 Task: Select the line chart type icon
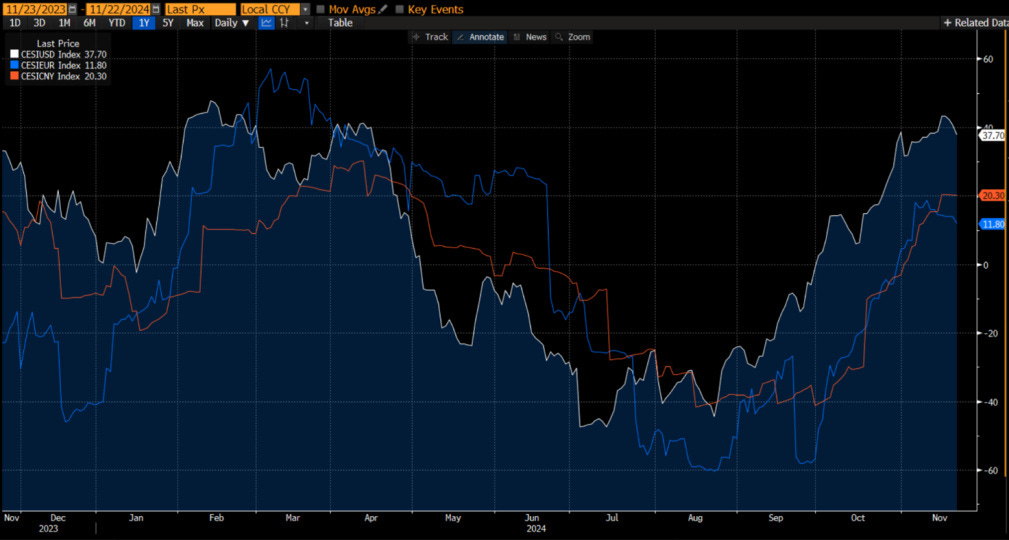(x=266, y=23)
